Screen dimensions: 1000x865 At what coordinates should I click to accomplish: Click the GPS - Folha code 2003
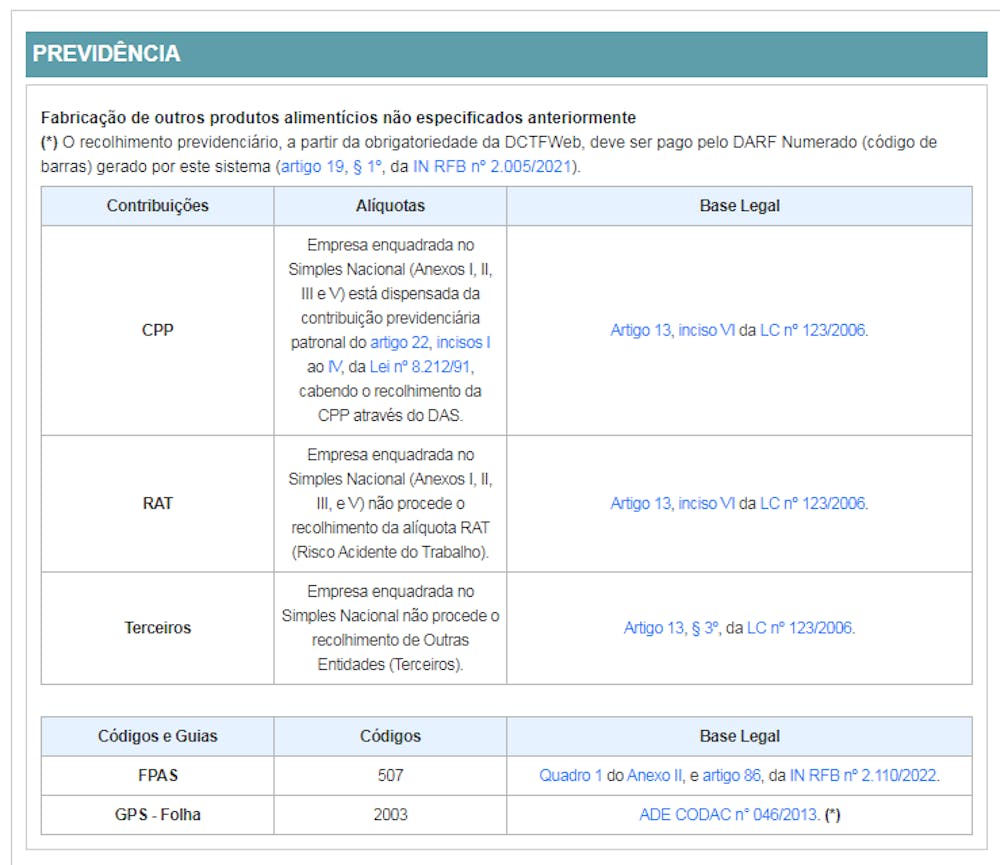coord(390,814)
